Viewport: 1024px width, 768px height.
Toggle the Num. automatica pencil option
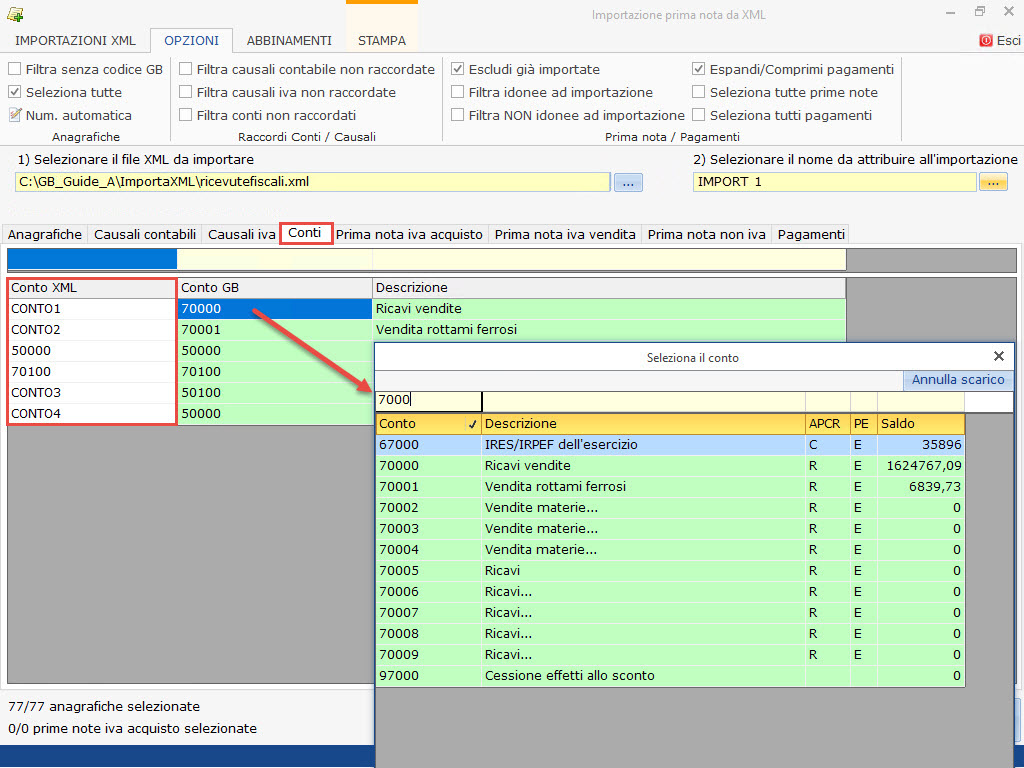(15, 115)
